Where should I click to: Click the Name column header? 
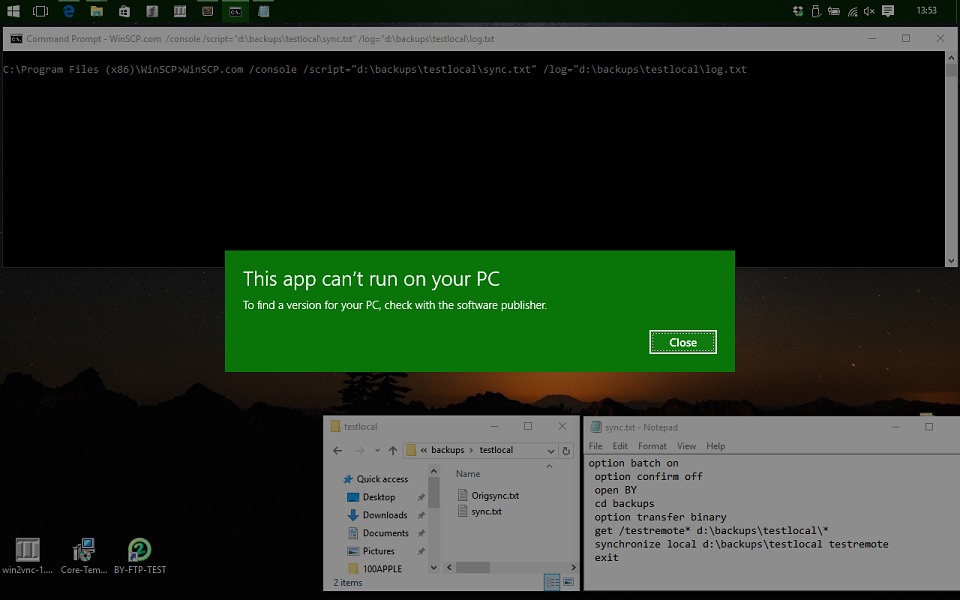[468, 474]
